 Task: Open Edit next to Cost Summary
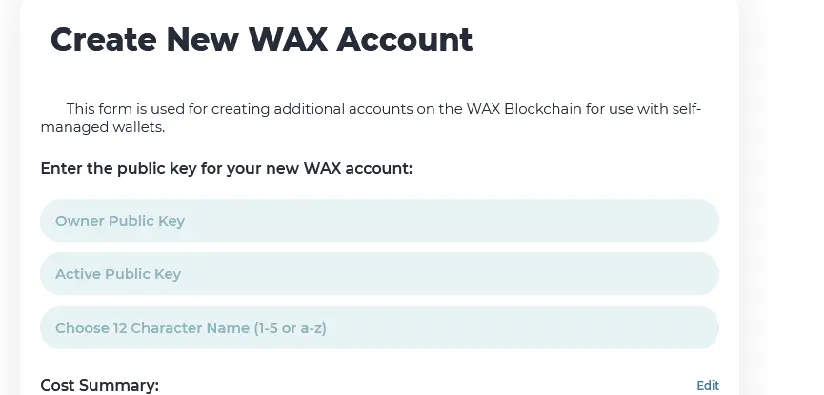point(707,386)
